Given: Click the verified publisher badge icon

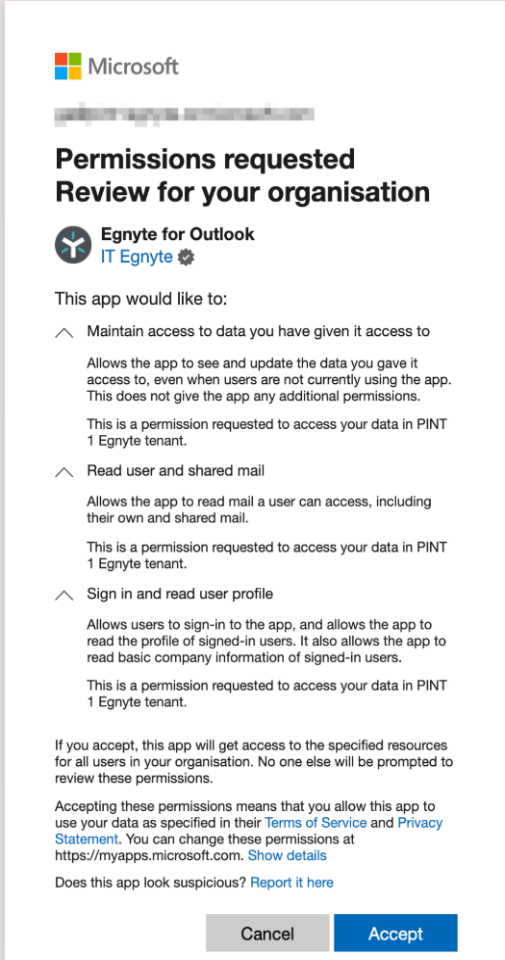Looking at the screenshot, I should point(186,258).
